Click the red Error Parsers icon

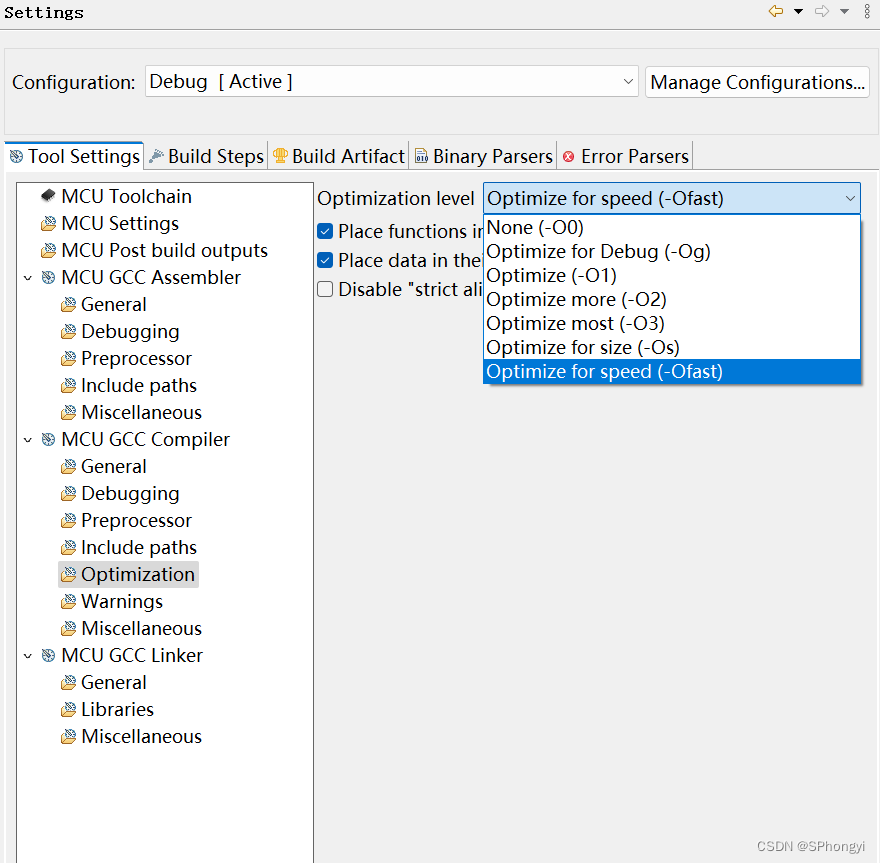click(570, 156)
